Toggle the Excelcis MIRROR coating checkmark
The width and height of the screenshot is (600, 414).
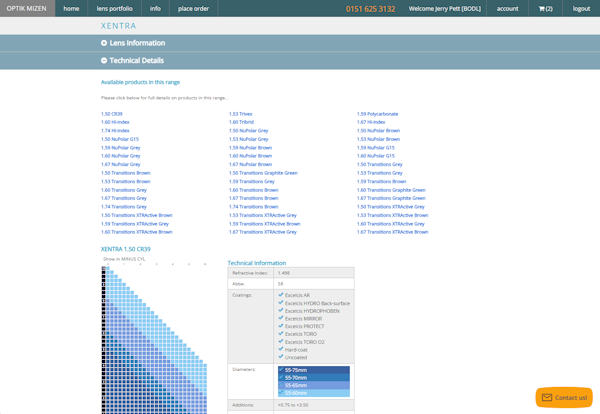[281, 318]
